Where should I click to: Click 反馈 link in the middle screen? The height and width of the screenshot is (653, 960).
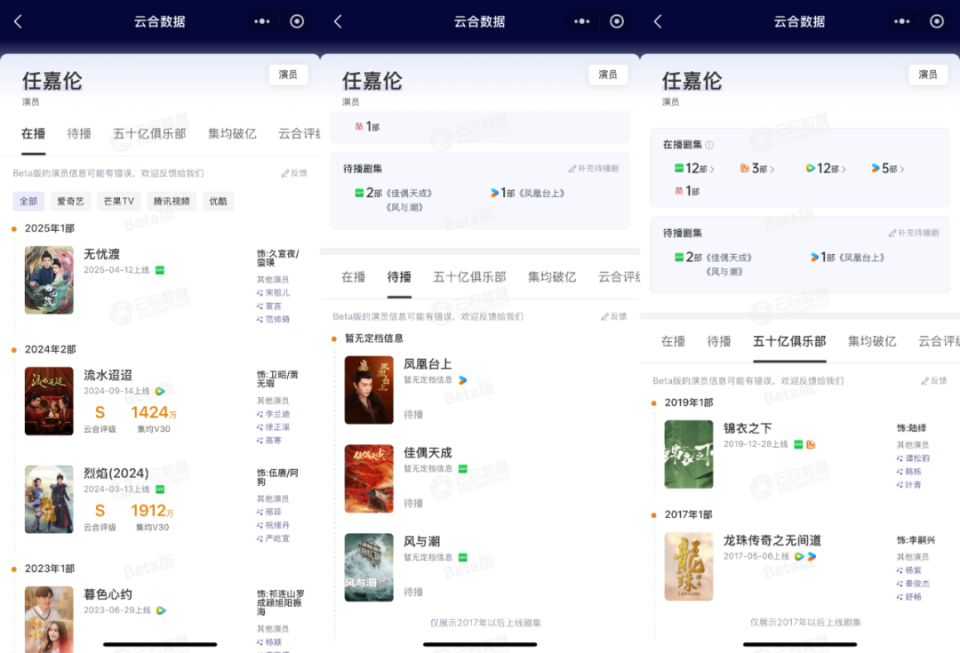click(x=614, y=316)
